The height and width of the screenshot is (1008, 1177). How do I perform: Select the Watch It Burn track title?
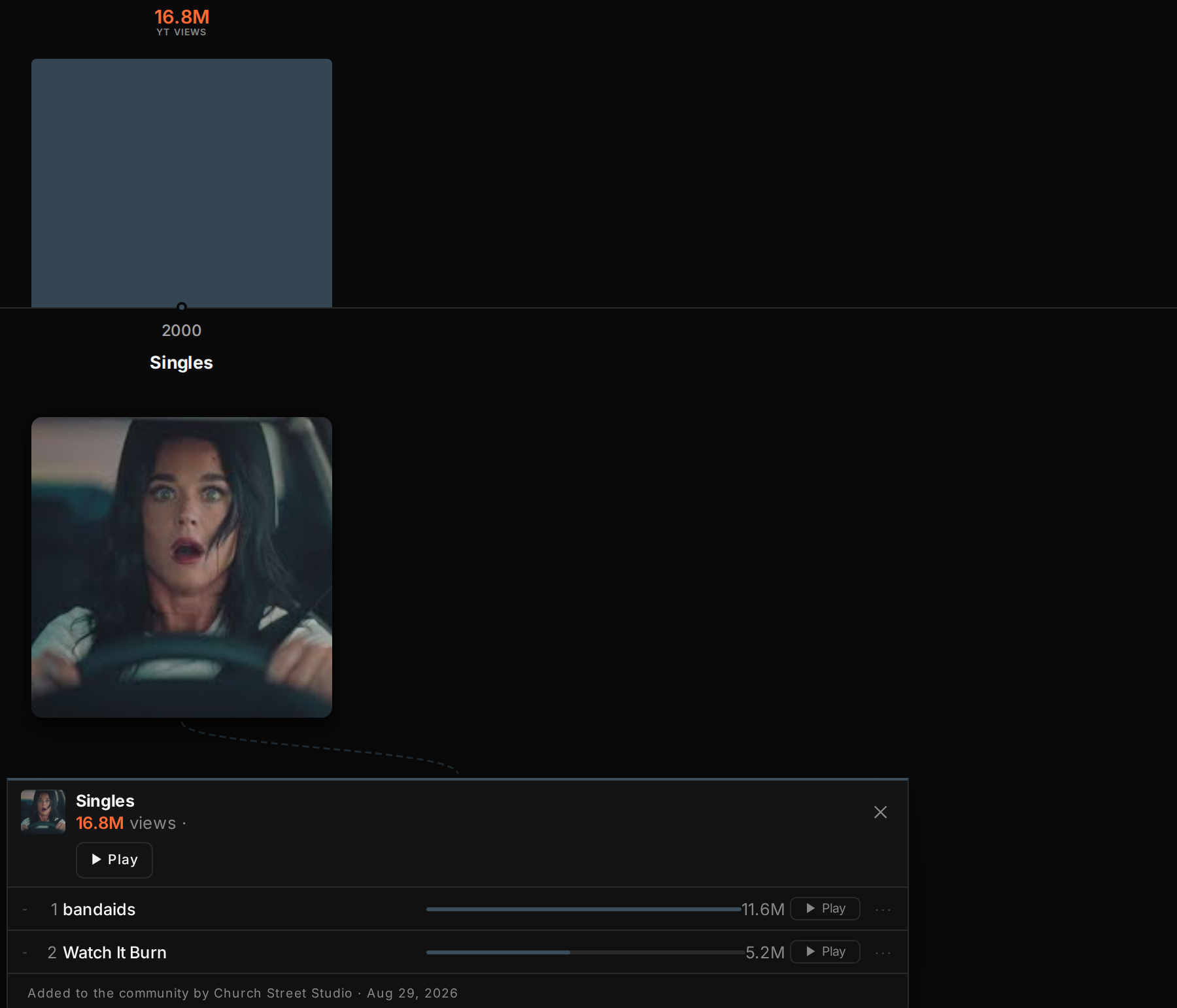click(114, 952)
